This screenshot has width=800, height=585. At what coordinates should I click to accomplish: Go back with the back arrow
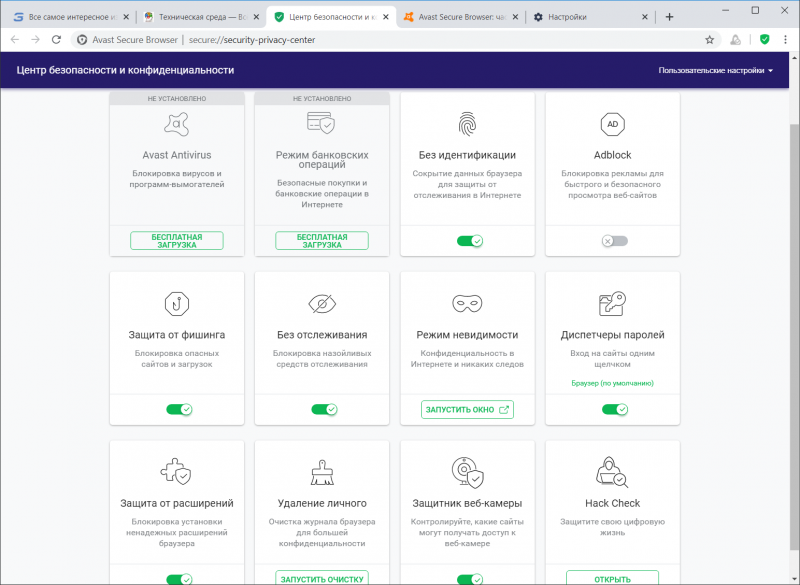tap(15, 40)
